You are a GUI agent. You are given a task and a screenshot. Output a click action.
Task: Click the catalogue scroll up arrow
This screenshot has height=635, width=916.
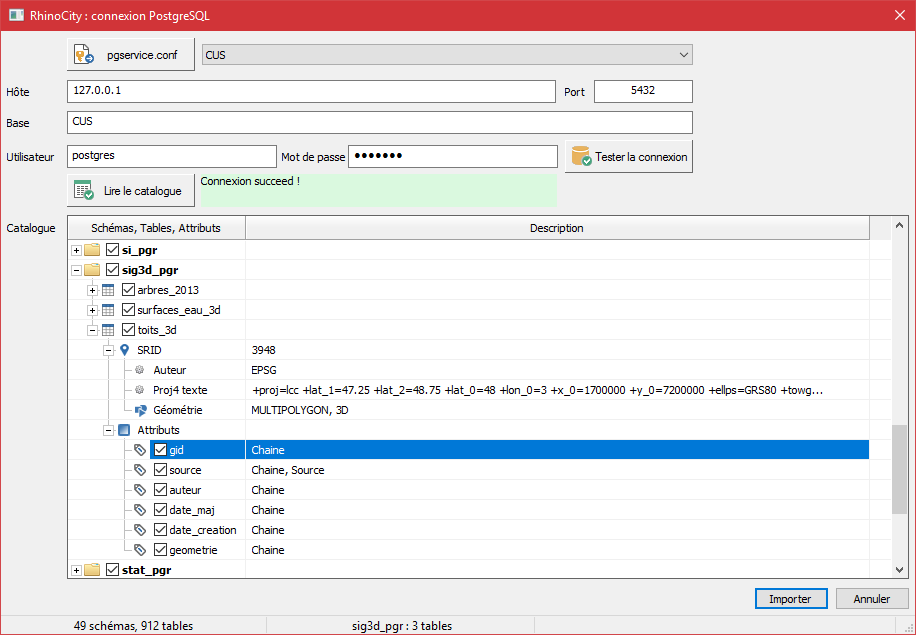click(x=900, y=225)
